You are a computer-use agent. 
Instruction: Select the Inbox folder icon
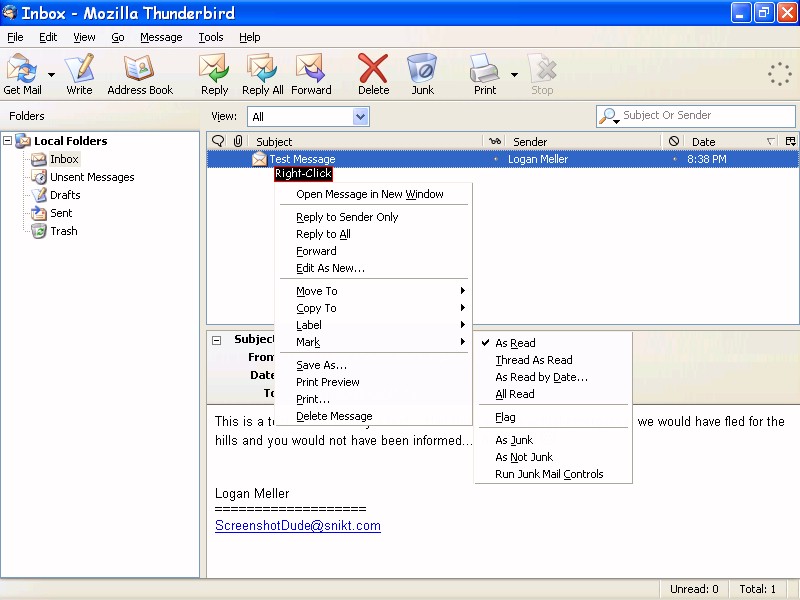pos(39,159)
